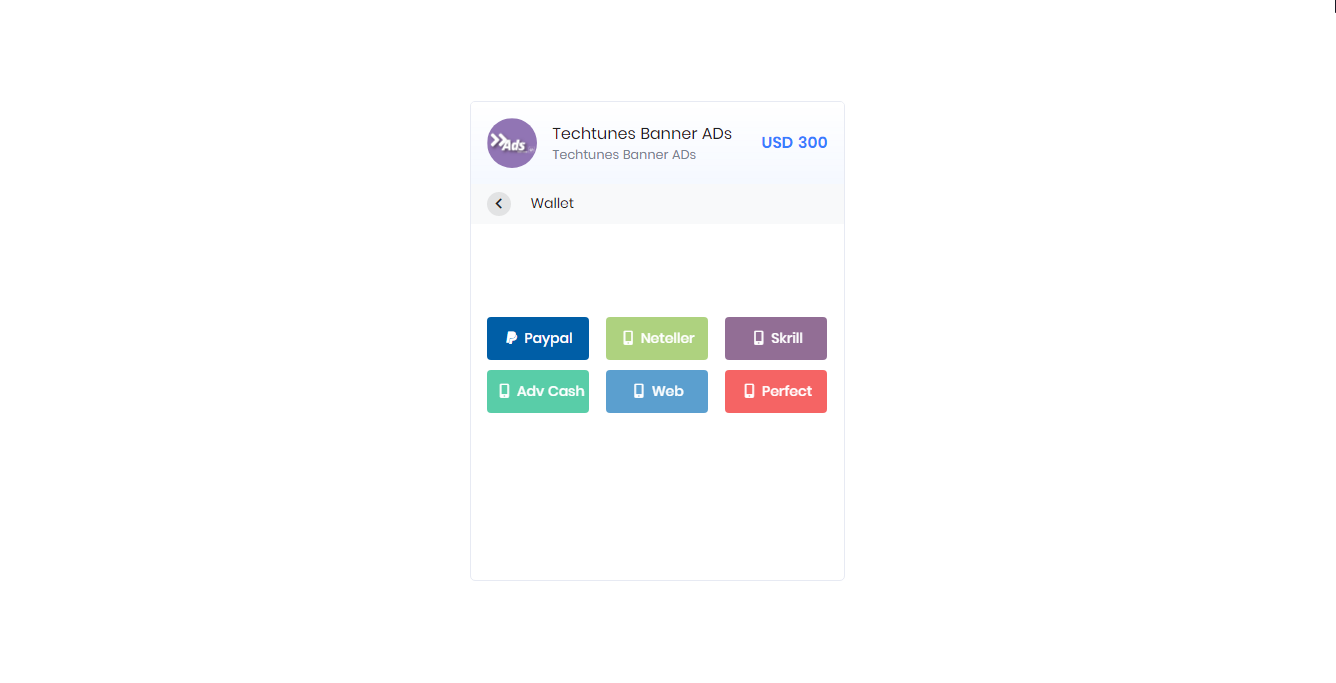The height and width of the screenshot is (683, 1336).
Task: Choose the Web payment button
Action: coord(657,391)
